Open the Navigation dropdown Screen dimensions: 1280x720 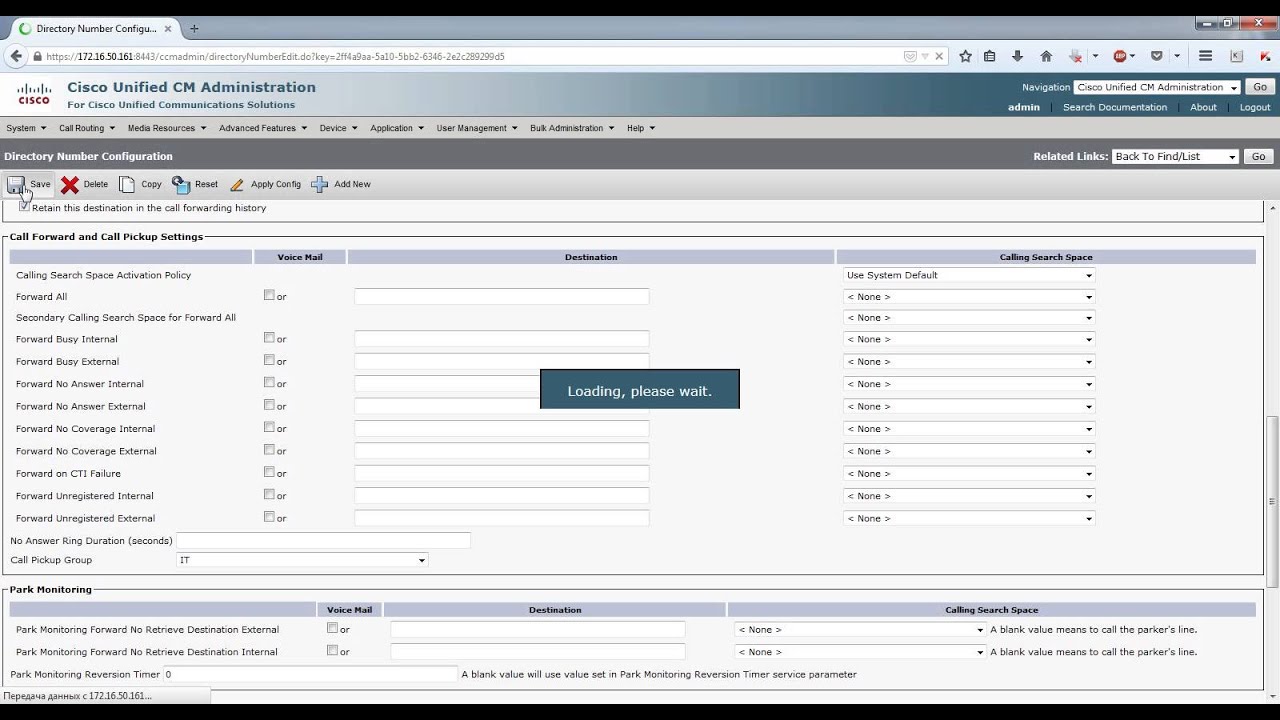coord(1157,87)
